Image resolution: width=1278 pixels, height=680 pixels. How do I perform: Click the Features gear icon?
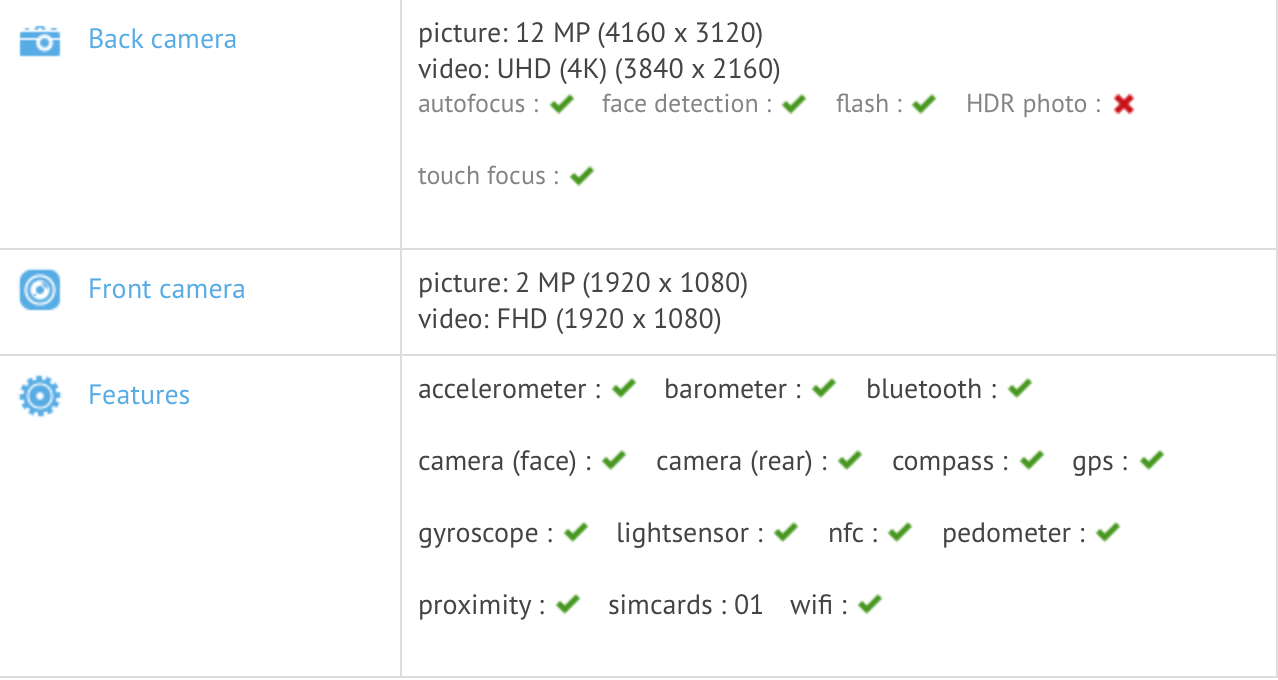point(40,396)
